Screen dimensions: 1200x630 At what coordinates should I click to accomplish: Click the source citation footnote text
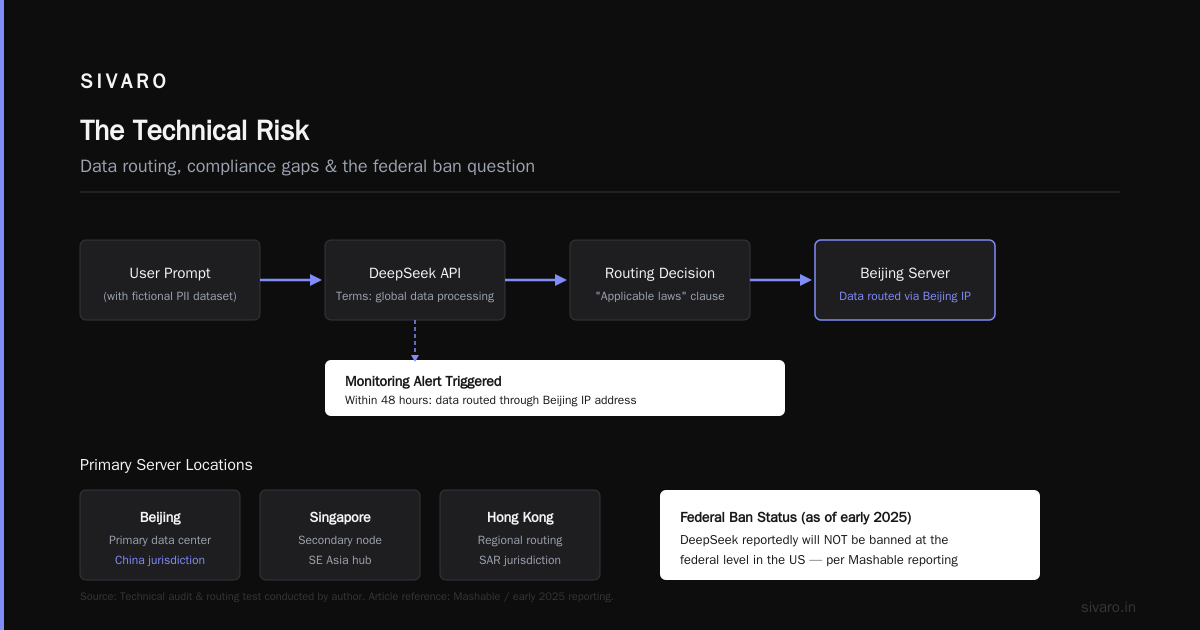point(346,597)
